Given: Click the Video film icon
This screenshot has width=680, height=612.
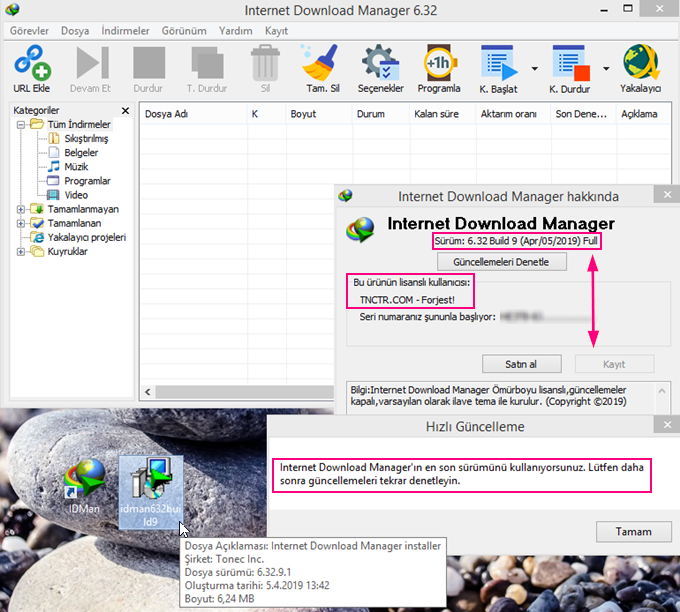Looking at the screenshot, I should click(x=53, y=195).
